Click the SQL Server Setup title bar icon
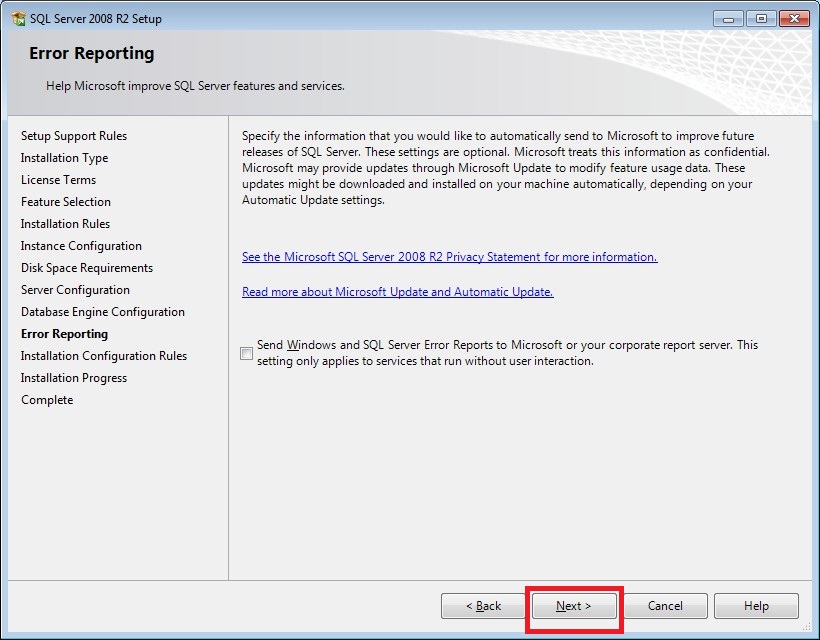 pos(18,18)
